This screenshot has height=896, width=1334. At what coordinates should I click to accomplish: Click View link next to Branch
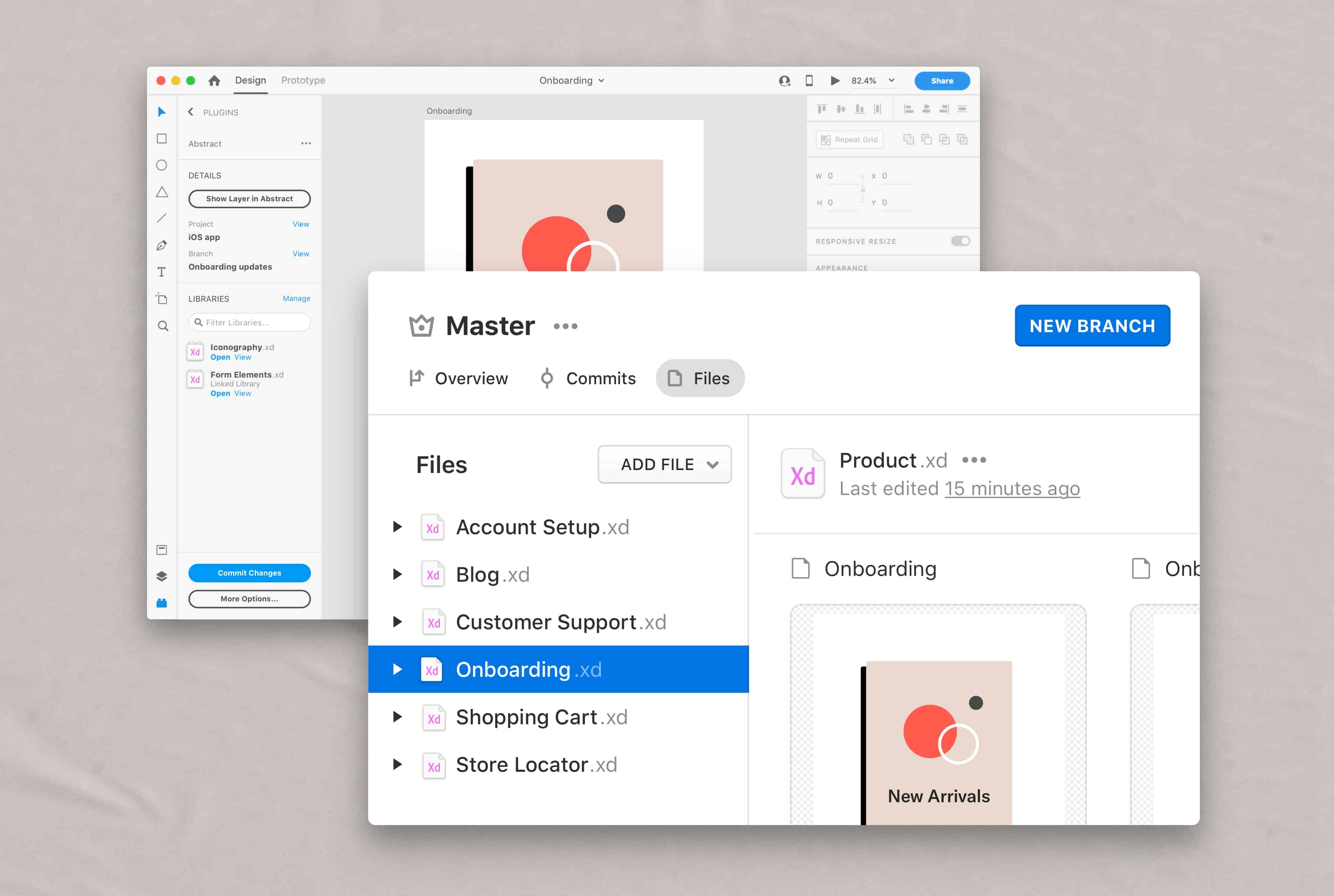[301, 254]
